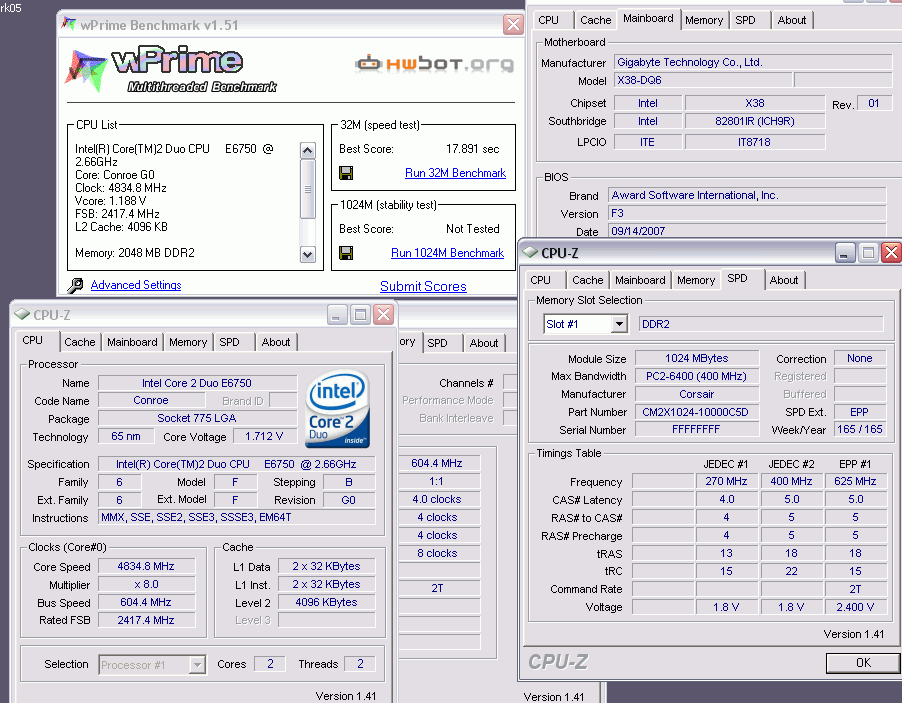The image size is (902, 703).
Task: Click the Max Bandwidth PC2-6400 field
Action: point(695,376)
